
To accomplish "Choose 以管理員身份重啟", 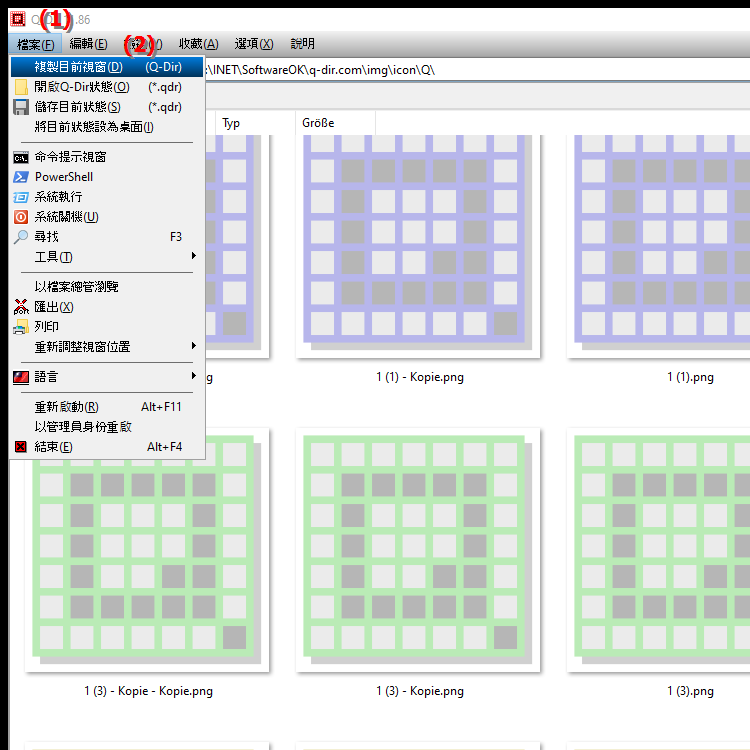I will pyautogui.click(x=107, y=427).
